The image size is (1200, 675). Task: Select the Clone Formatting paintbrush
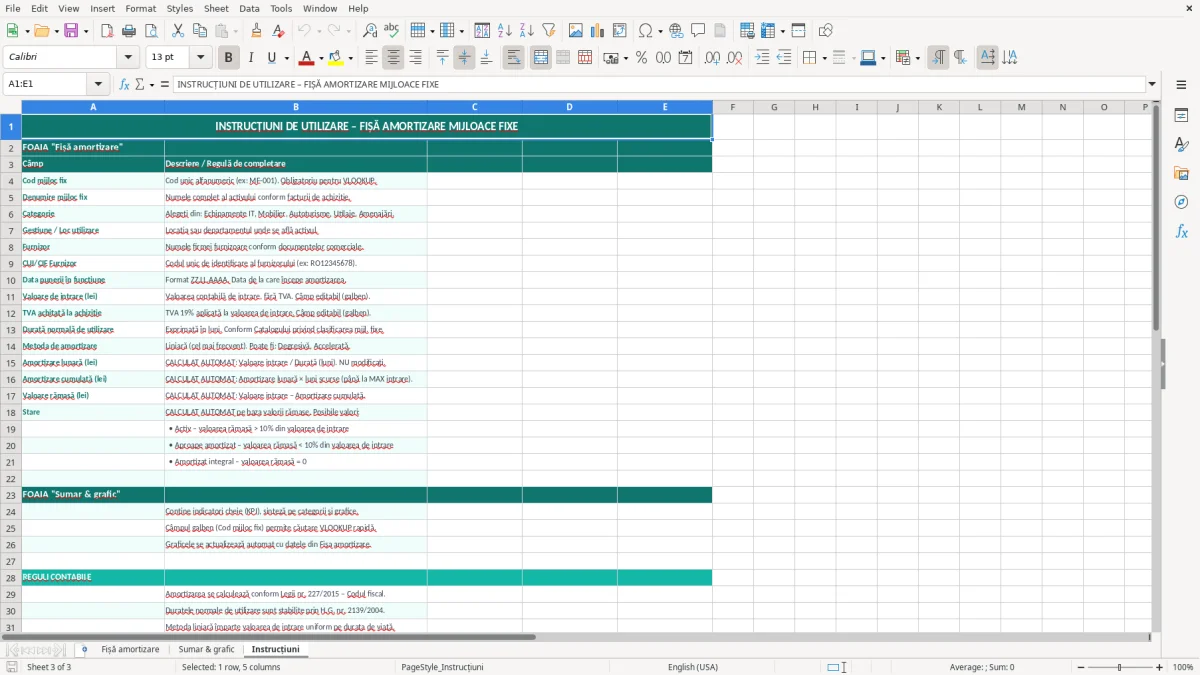point(256,31)
